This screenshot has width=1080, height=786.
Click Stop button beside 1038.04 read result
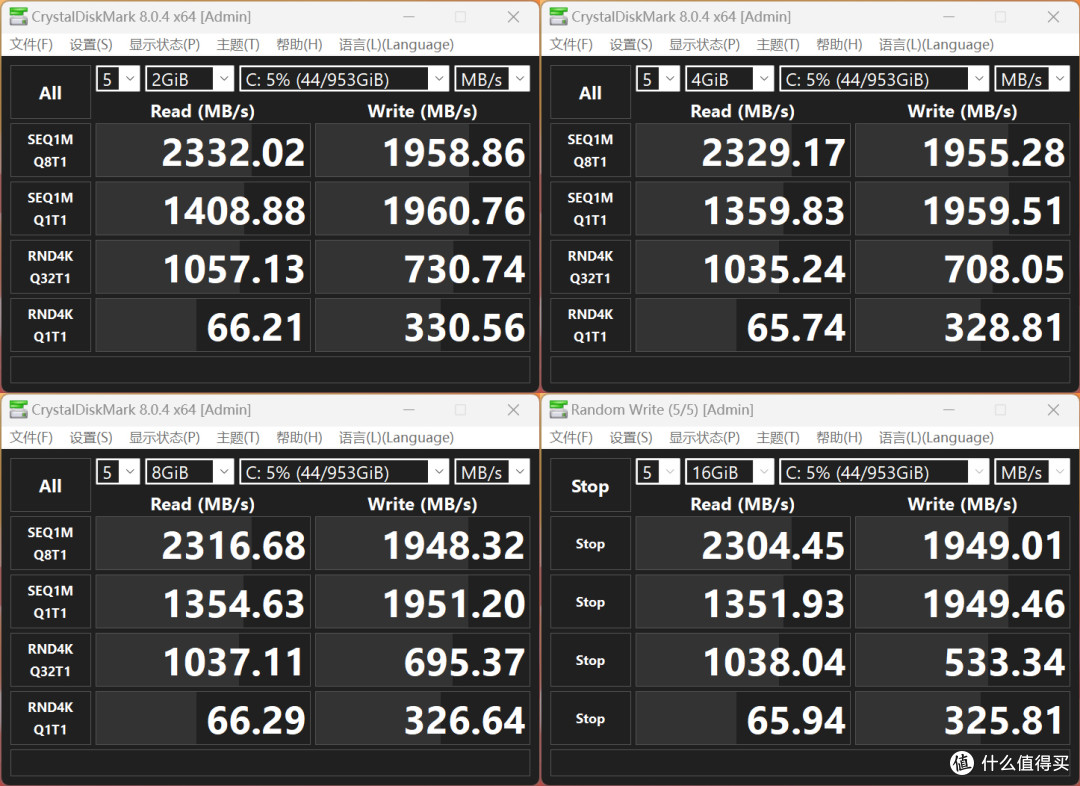click(590, 660)
